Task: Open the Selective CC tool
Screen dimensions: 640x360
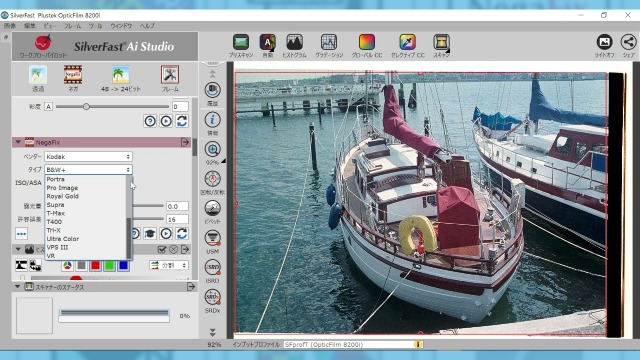Action: (407, 42)
